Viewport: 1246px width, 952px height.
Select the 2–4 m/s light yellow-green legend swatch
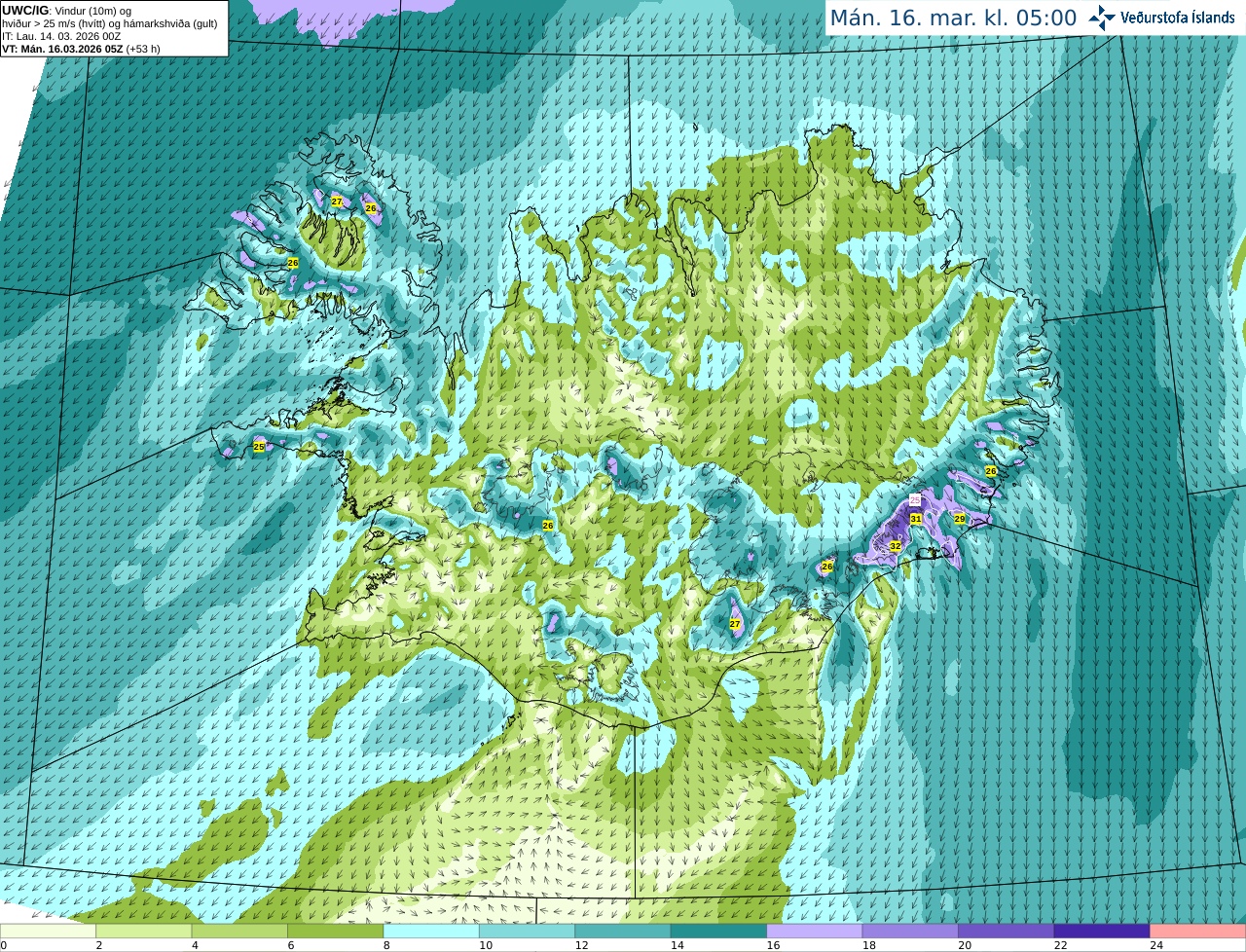(x=144, y=931)
